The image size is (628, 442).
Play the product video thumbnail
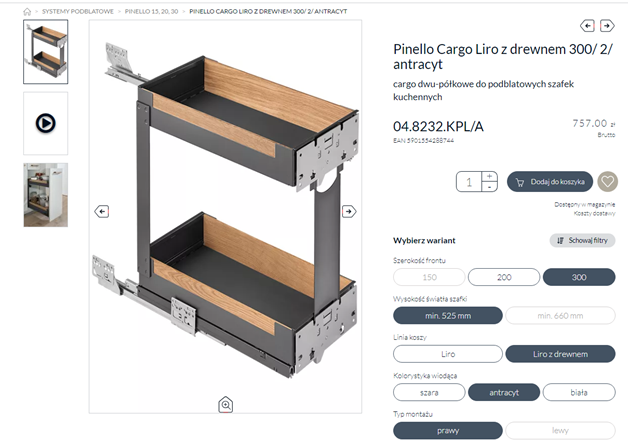(45, 123)
